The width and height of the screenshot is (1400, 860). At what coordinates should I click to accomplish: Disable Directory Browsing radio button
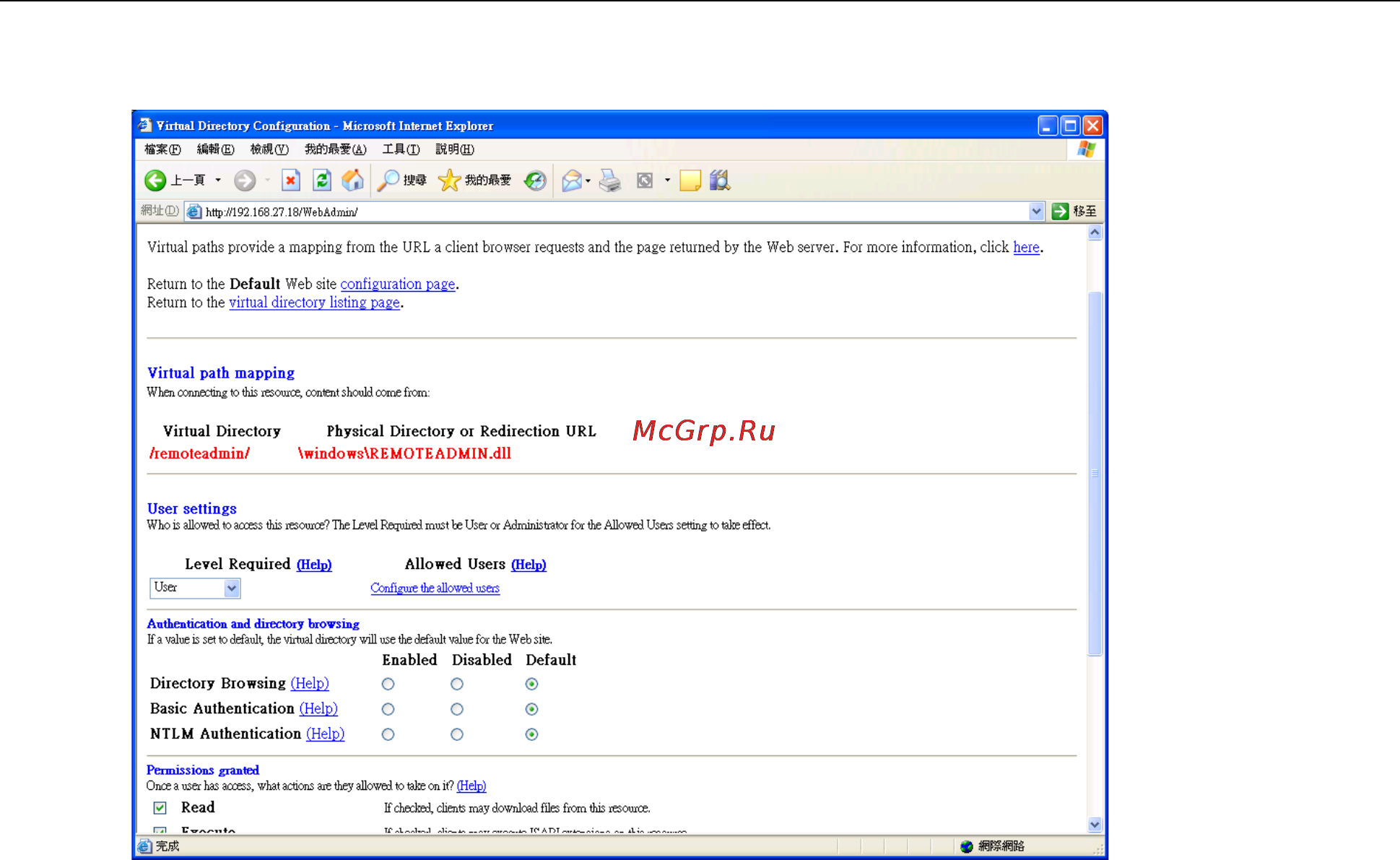[457, 684]
